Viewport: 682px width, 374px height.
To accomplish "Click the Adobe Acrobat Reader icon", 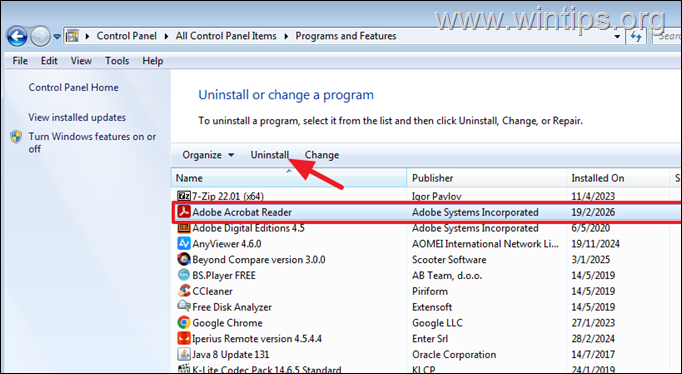I will tap(184, 212).
